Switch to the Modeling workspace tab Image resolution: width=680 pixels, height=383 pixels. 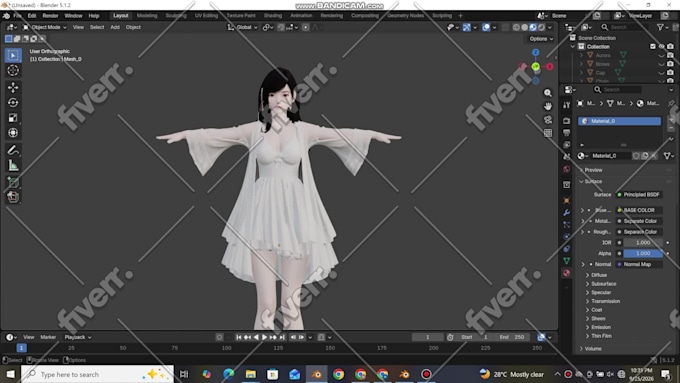147,16
